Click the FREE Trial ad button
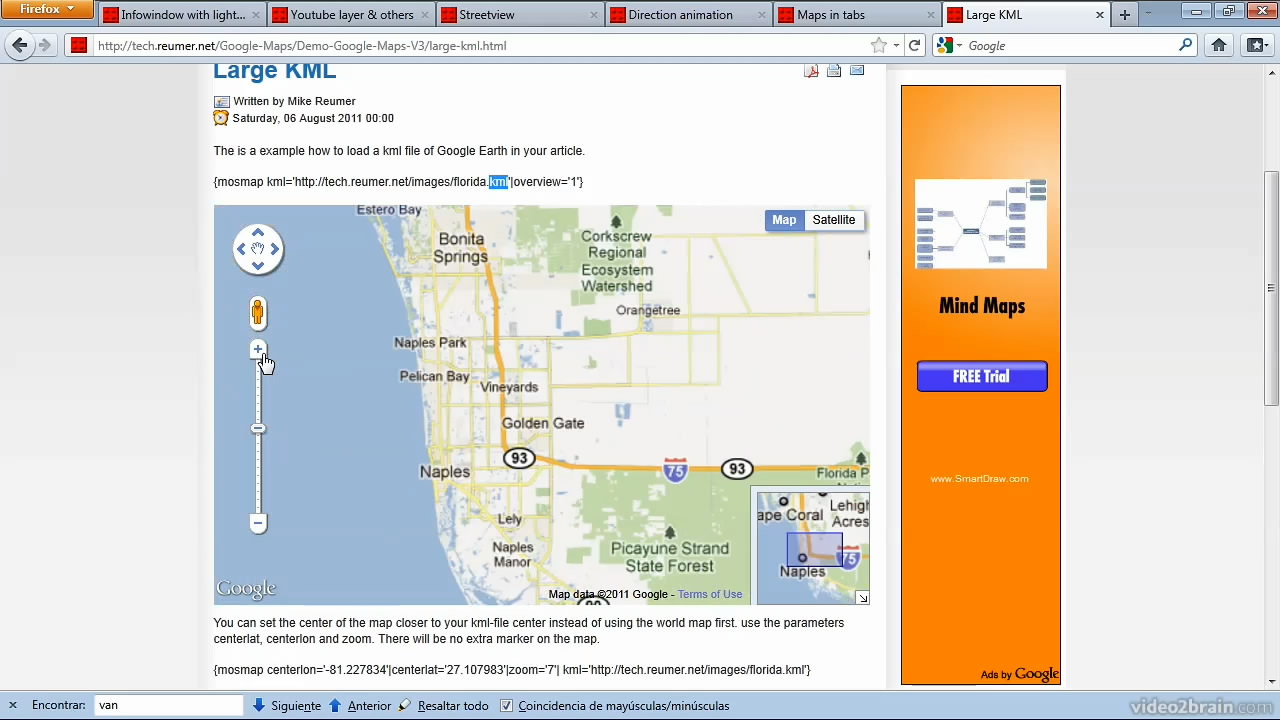Viewport: 1280px width, 720px height. (x=982, y=376)
